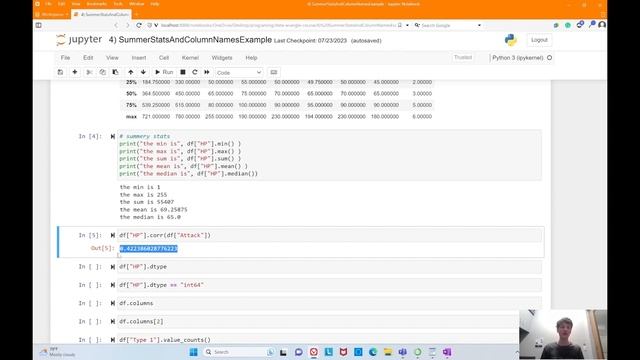Open the Insert menu
Viewport: 640px width, 360px height.
tap(139, 58)
